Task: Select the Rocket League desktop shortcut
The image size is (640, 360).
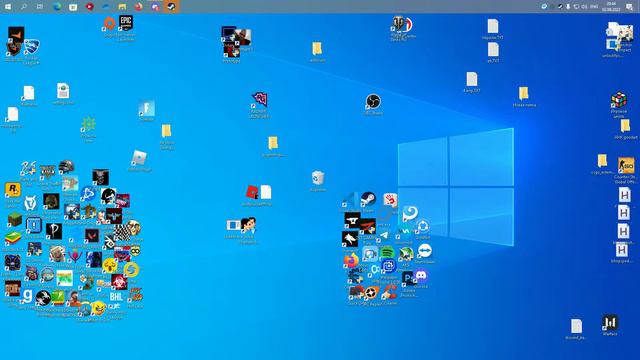Action: point(31,47)
